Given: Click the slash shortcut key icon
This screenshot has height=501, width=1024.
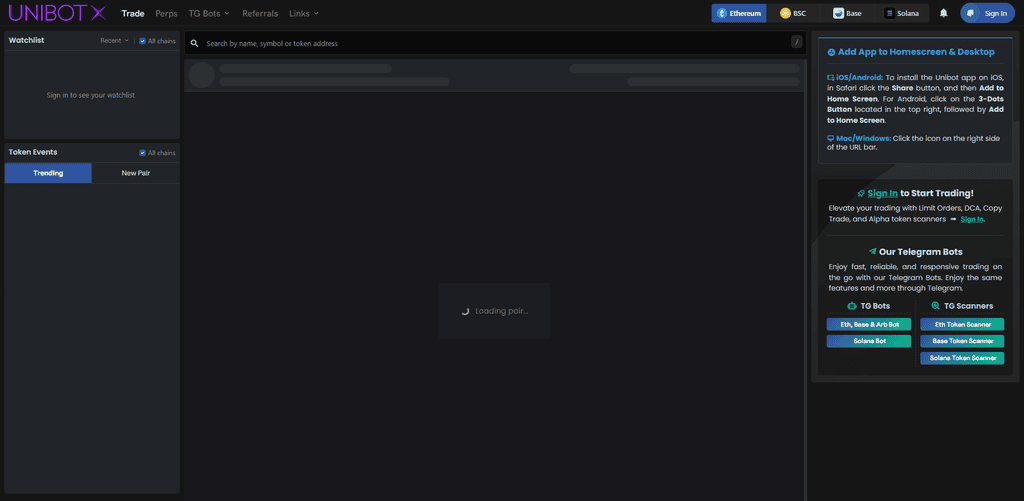Looking at the screenshot, I should click(797, 42).
